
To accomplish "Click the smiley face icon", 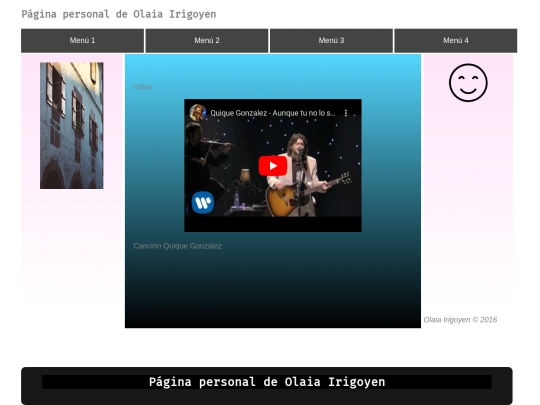I will [468, 83].
